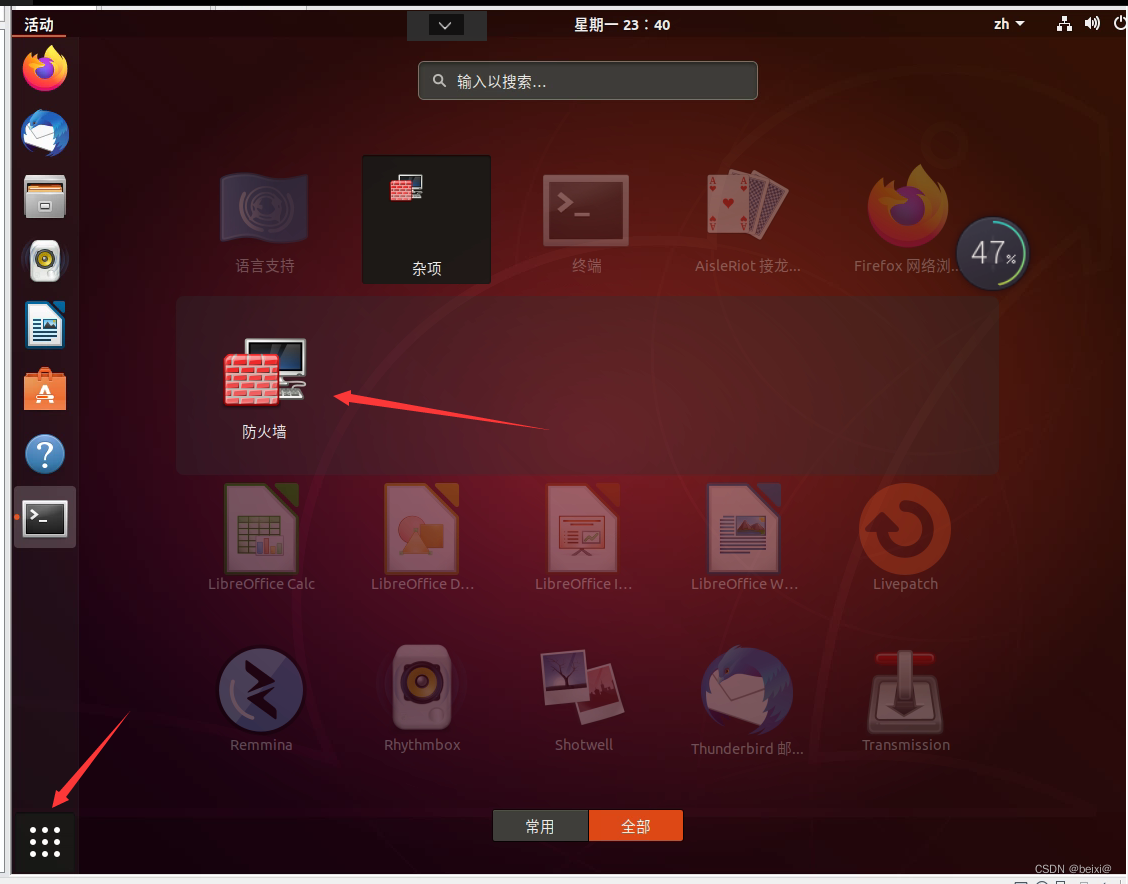Image resolution: width=1128 pixels, height=884 pixels.
Task: Open LibreOffice Writer from app grid
Action: coord(745,537)
